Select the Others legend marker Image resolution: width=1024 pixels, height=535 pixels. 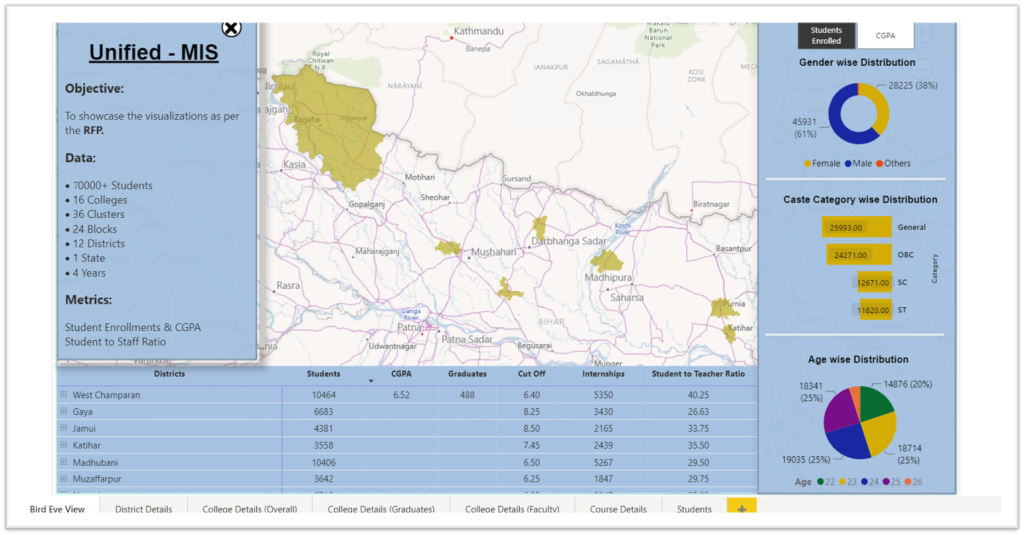tap(880, 163)
